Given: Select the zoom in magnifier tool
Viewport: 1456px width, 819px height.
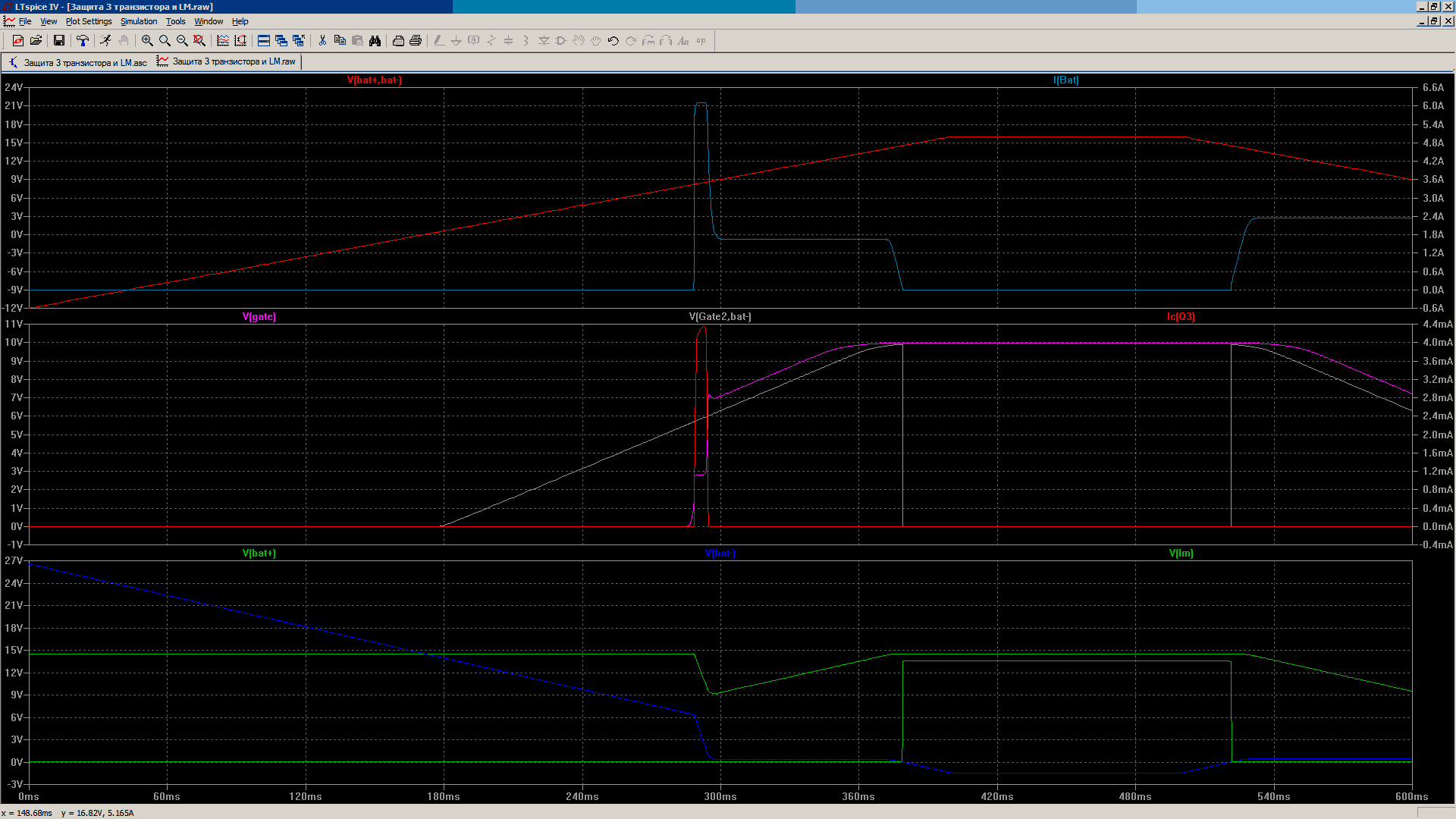Looking at the screenshot, I should pyautogui.click(x=147, y=41).
